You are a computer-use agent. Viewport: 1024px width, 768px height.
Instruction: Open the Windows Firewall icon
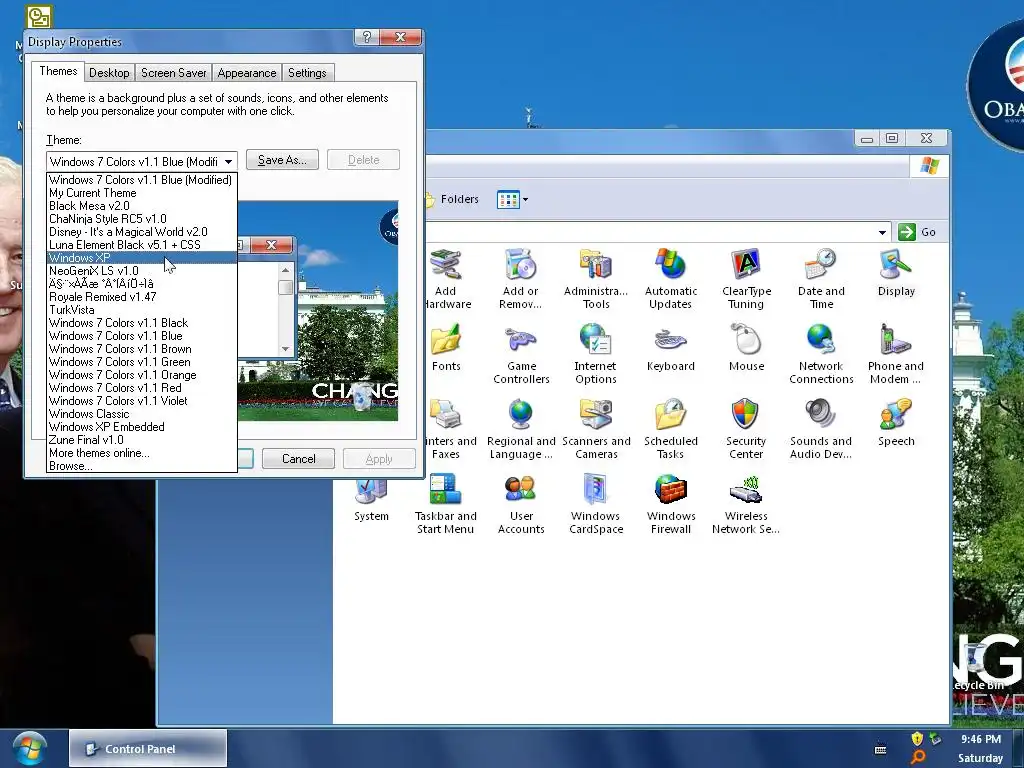[671, 504]
